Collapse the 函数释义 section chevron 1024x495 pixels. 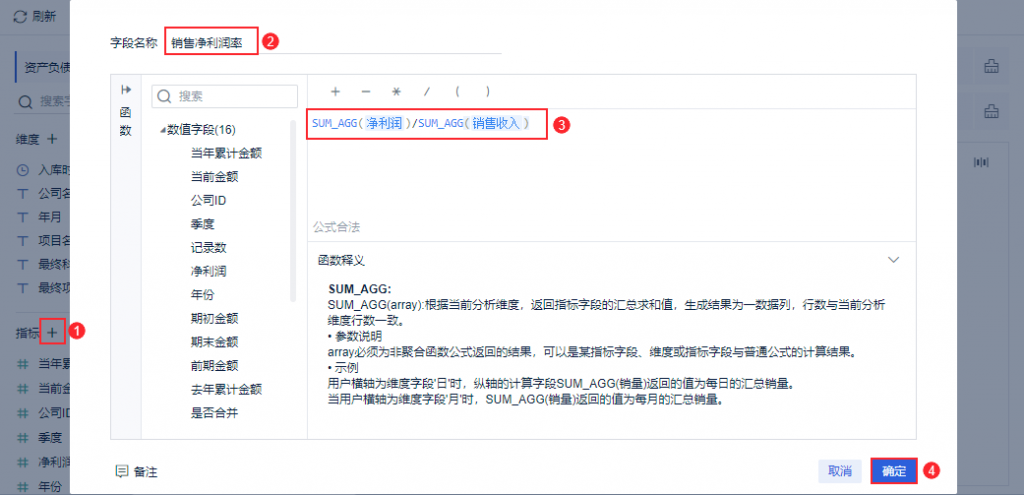tap(894, 259)
